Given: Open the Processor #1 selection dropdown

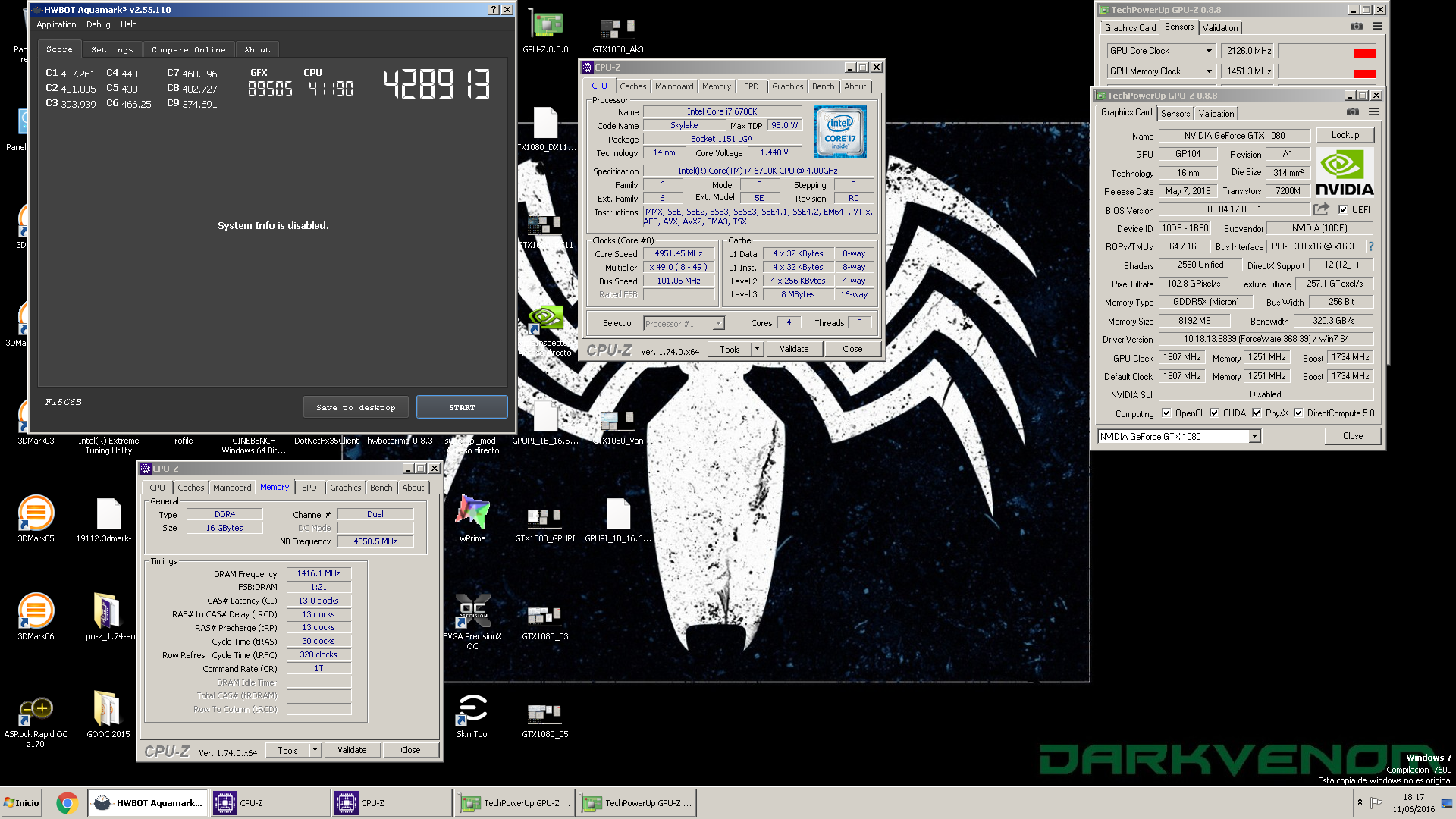Looking at the screenshot, I should [x=683, y=324].
